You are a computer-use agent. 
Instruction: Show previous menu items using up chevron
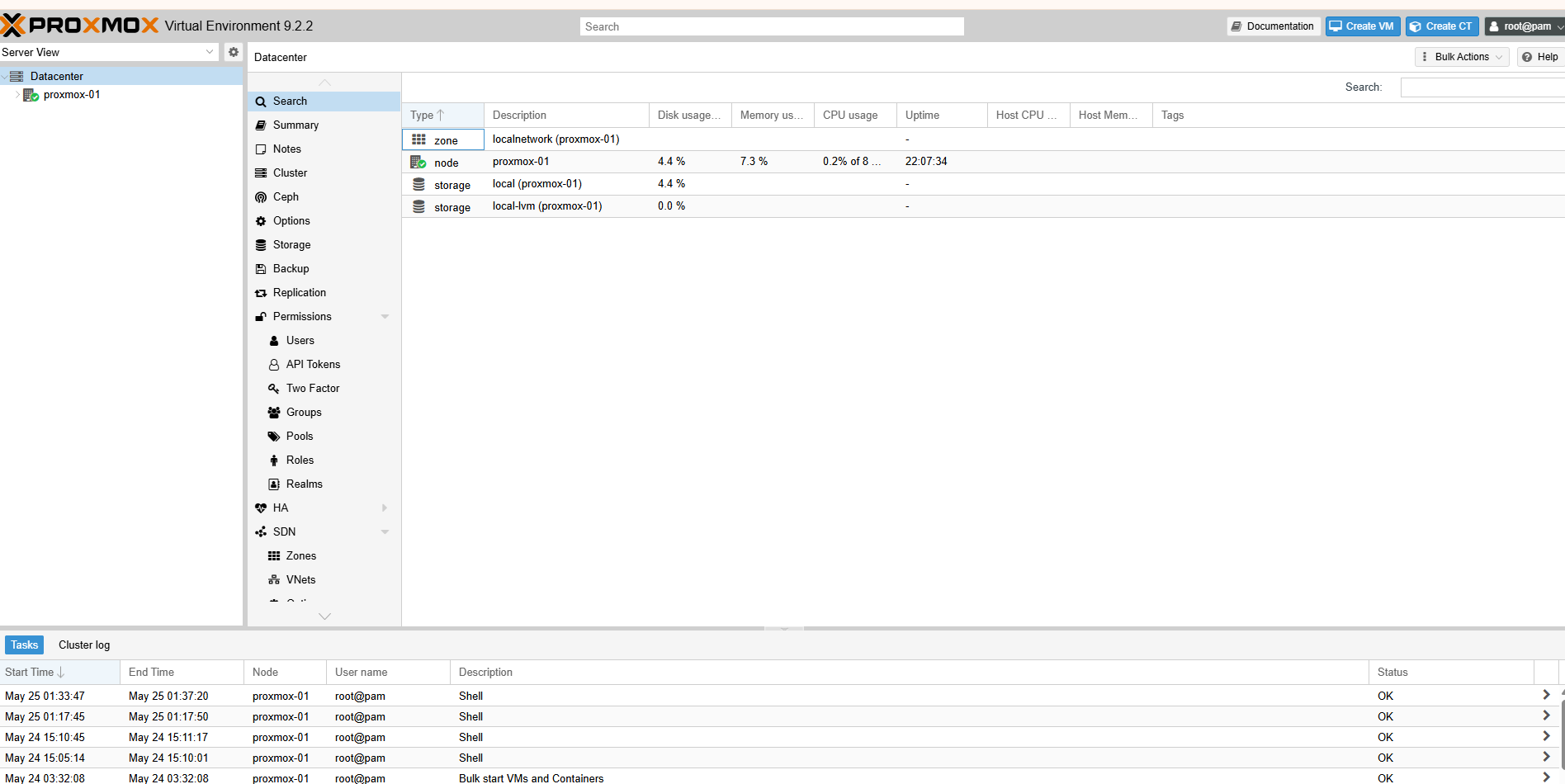pyautogui.click(x=324, y=83)
